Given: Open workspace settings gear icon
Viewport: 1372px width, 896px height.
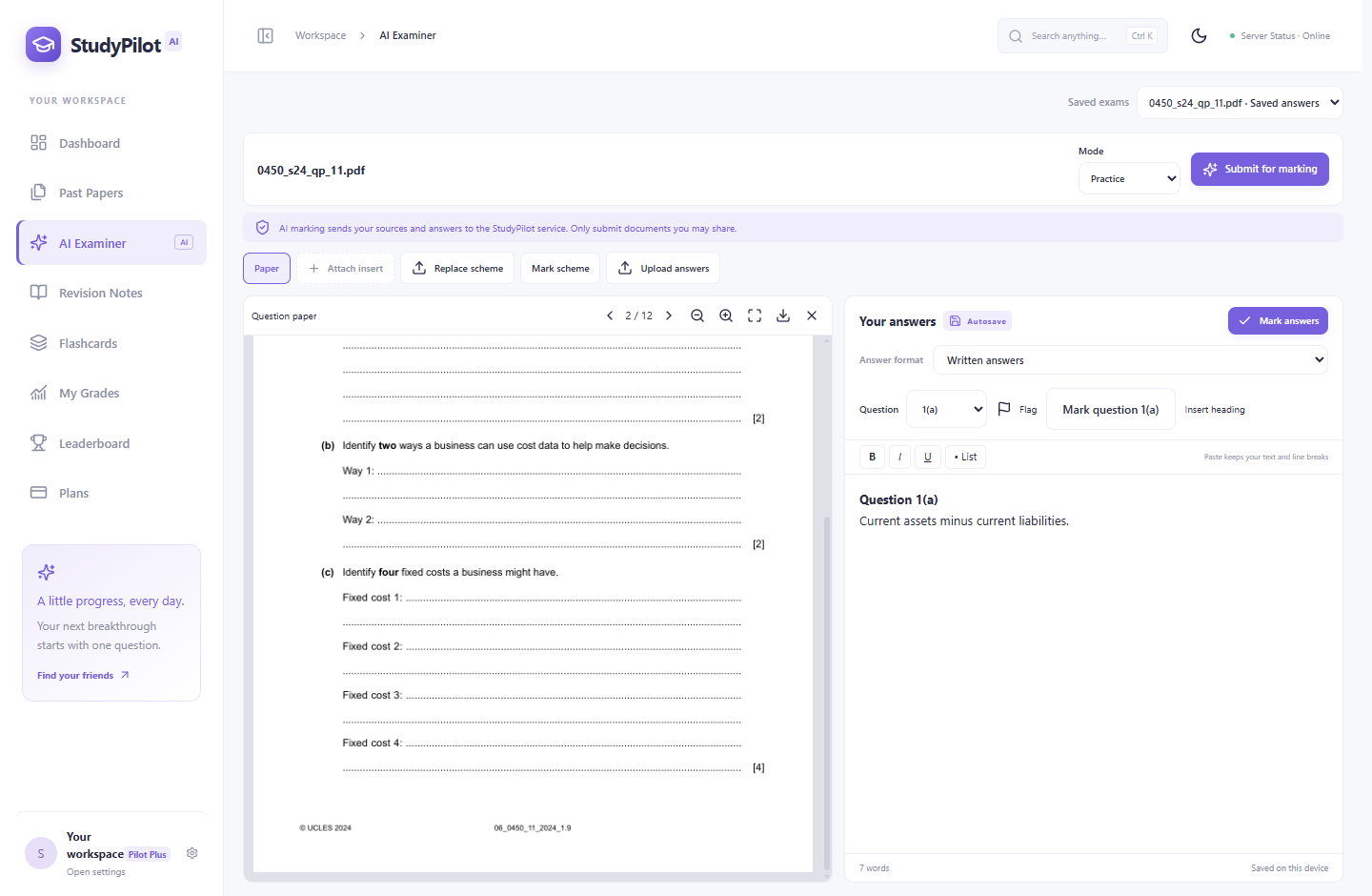Looking at the screenshot, I should point(192,853).
